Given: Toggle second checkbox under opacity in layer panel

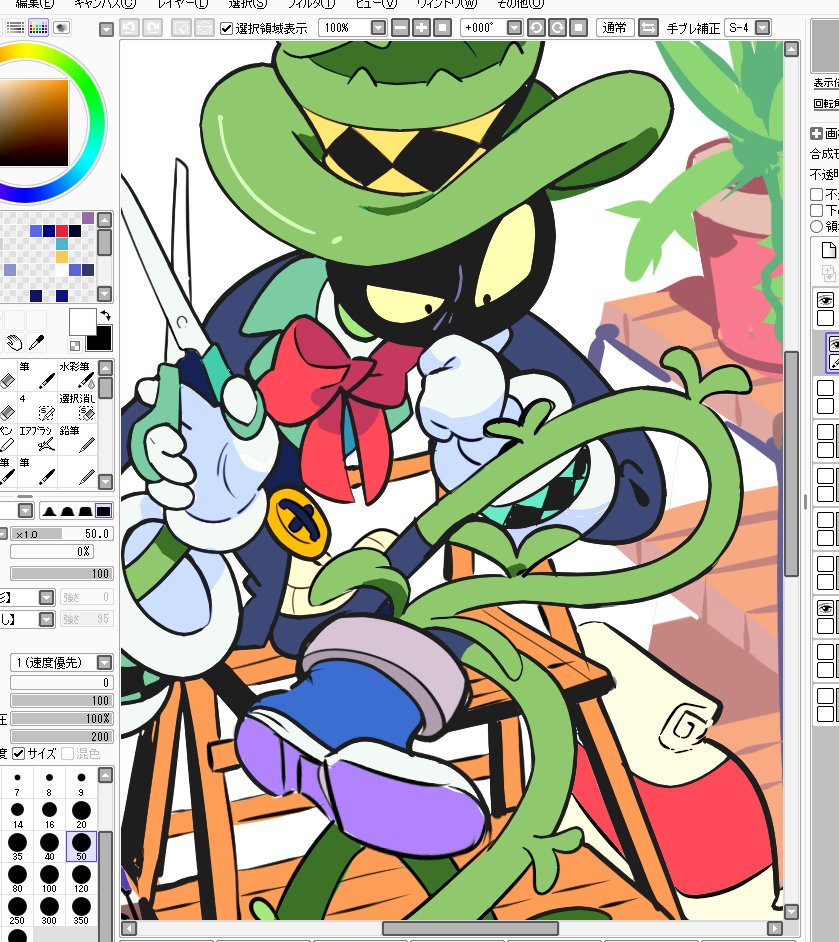Looking at the screenshot, I should point(816,210).
